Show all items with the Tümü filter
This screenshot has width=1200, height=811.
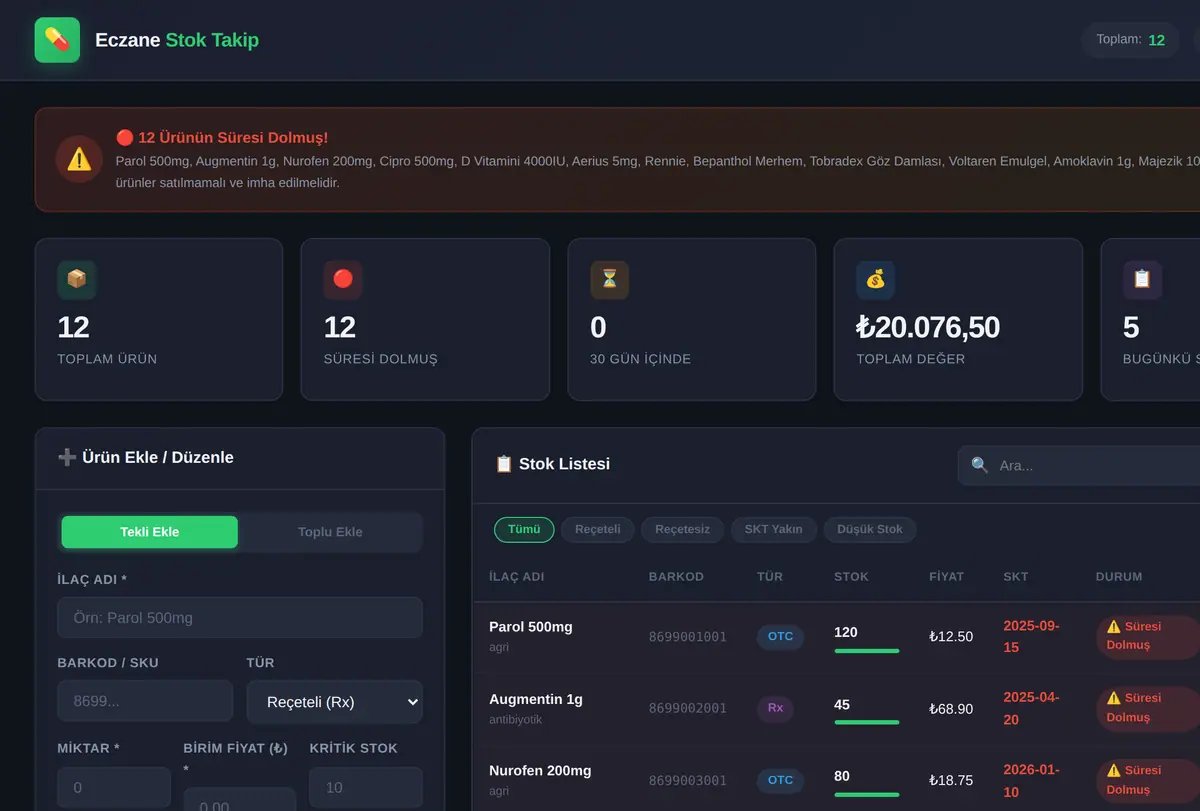pyautogui.click(x=524, y=529)
